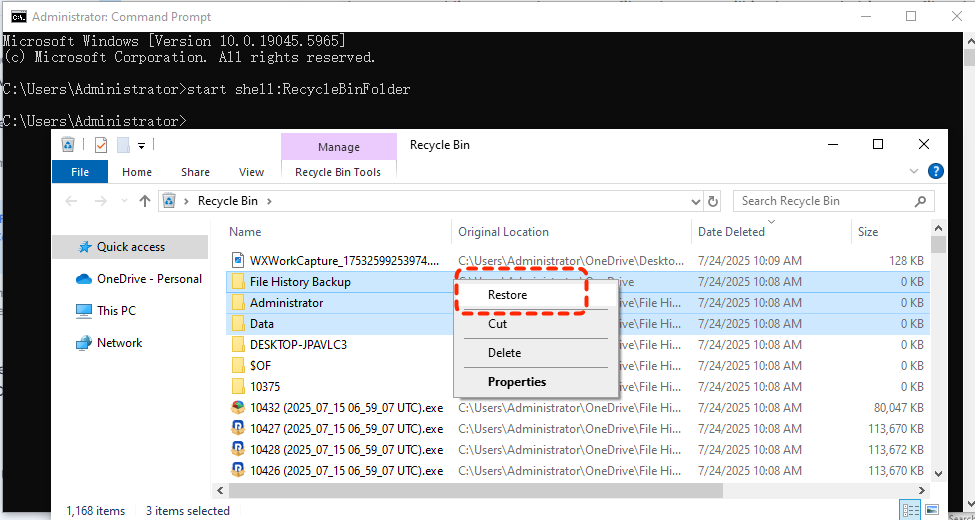Image resolution: width=975 pixels, height=520 pixels.
Task: Choose Restore from the context menu
Action: point(507,295)
